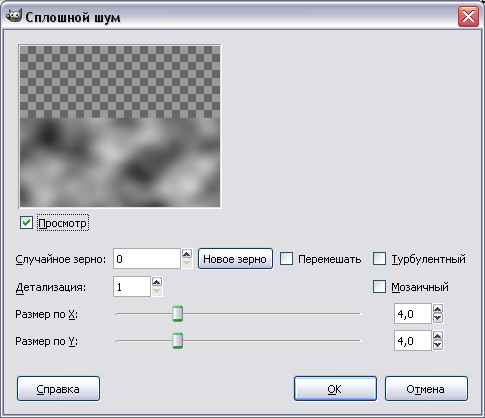Enable the Мозаичный checkbox
Screen dimensions: 485x418
(379, 287)
